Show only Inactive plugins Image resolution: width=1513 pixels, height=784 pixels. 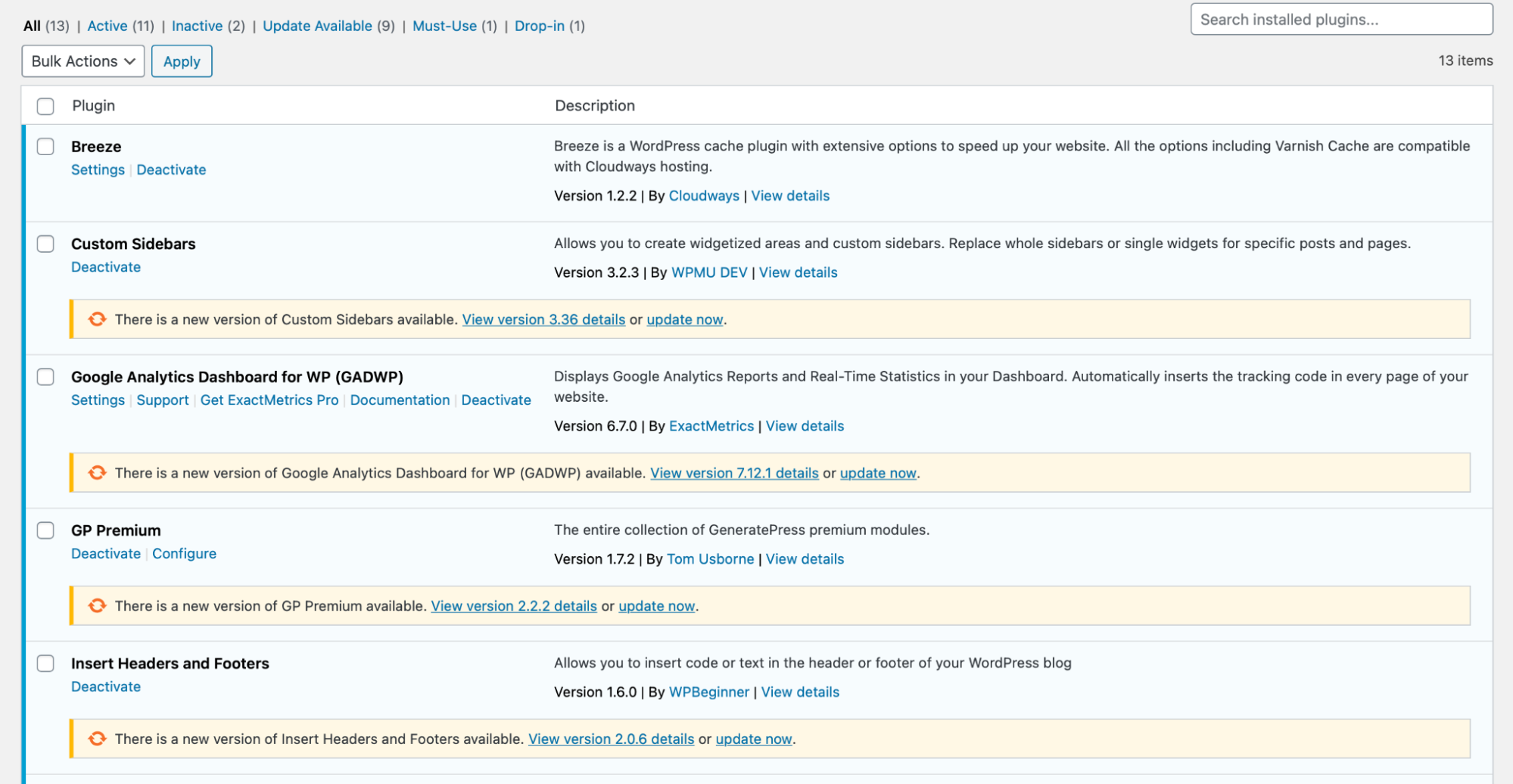point(197,26)
